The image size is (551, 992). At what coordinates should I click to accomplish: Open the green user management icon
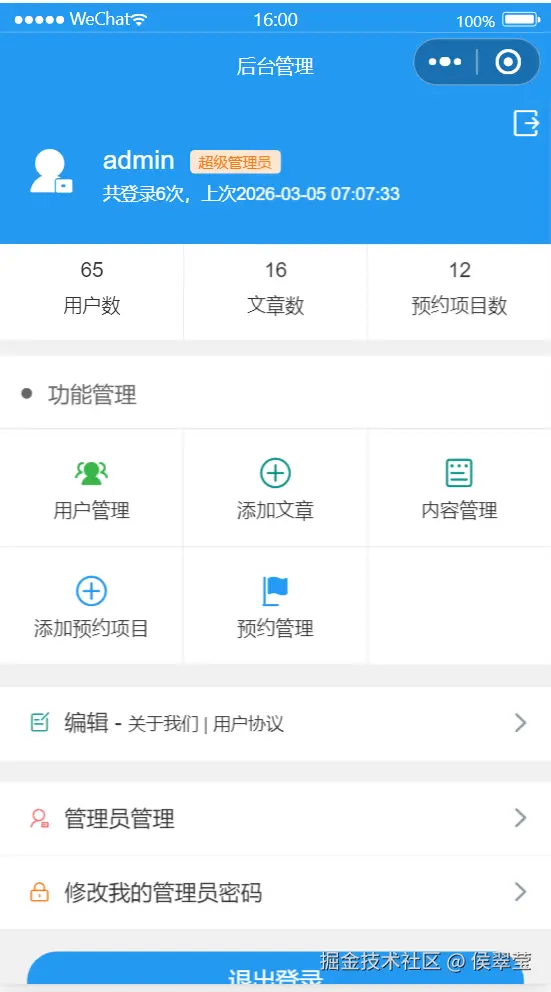92,473
